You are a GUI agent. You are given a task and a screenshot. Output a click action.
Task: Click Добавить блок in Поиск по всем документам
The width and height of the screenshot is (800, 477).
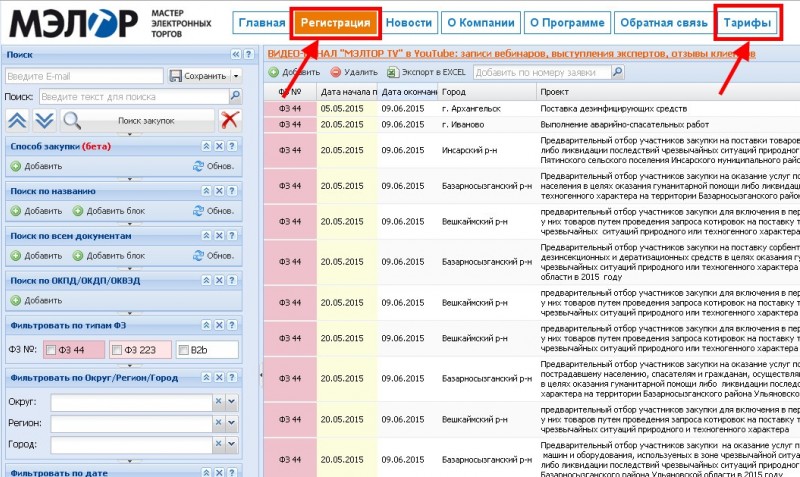[109, 256]
